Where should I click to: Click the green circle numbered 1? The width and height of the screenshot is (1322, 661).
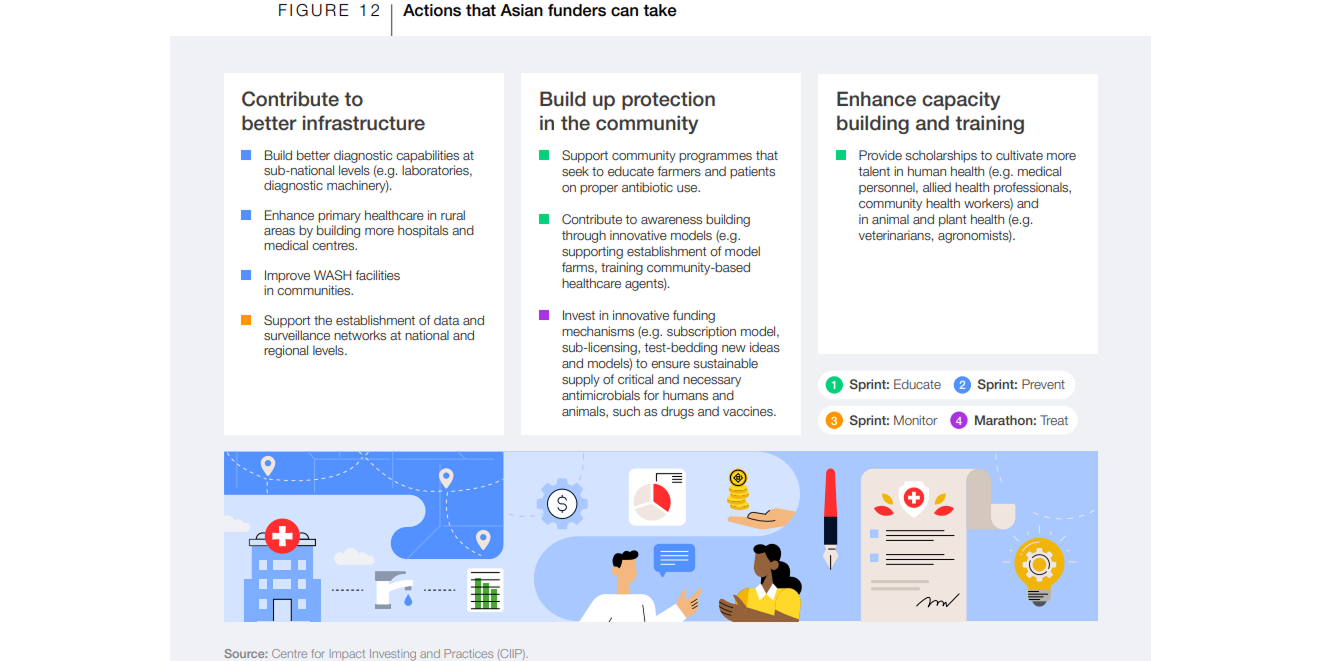coord(834,385)
